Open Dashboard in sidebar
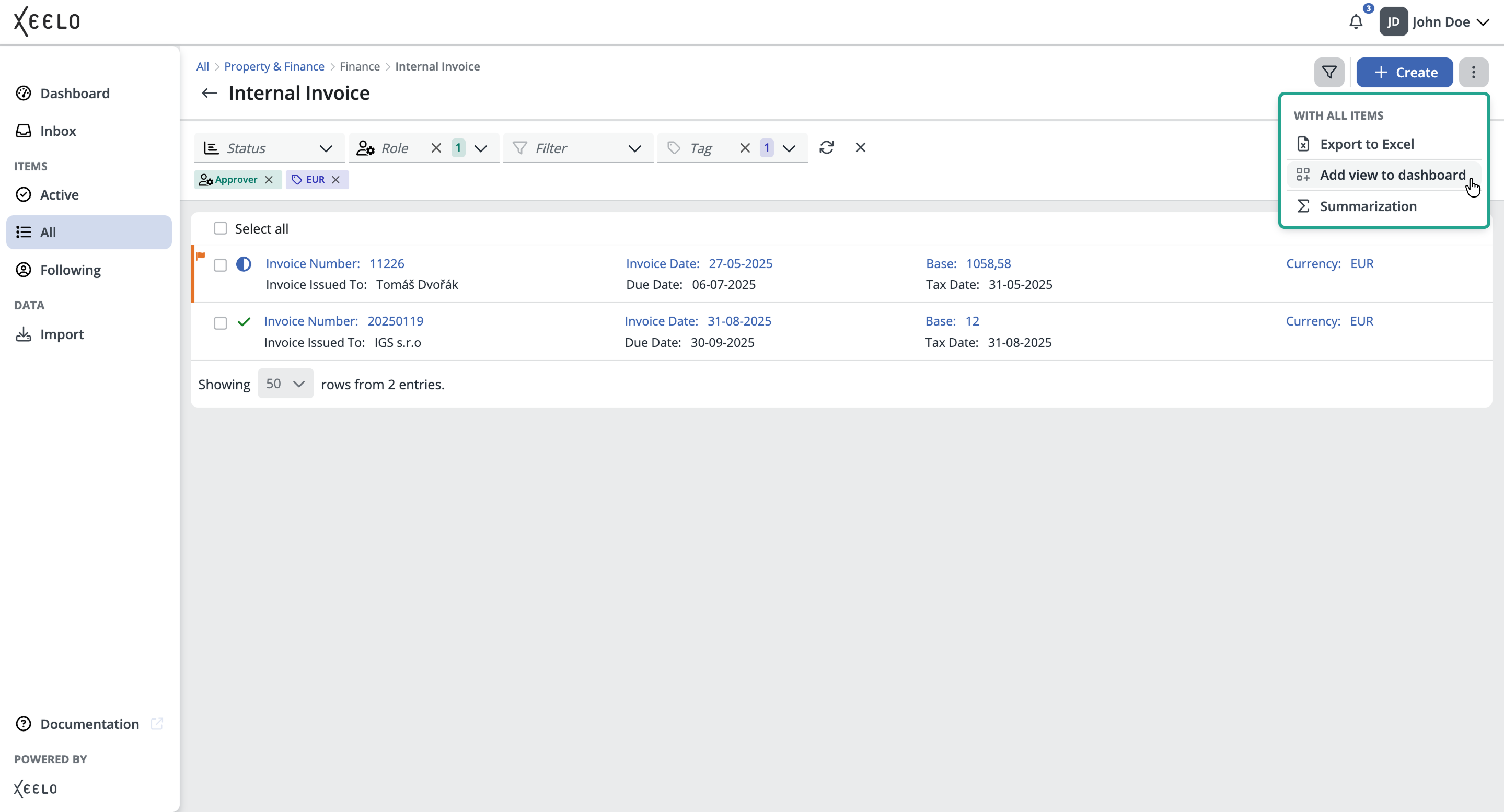The image size is (1504, 812). click(89, 94)
